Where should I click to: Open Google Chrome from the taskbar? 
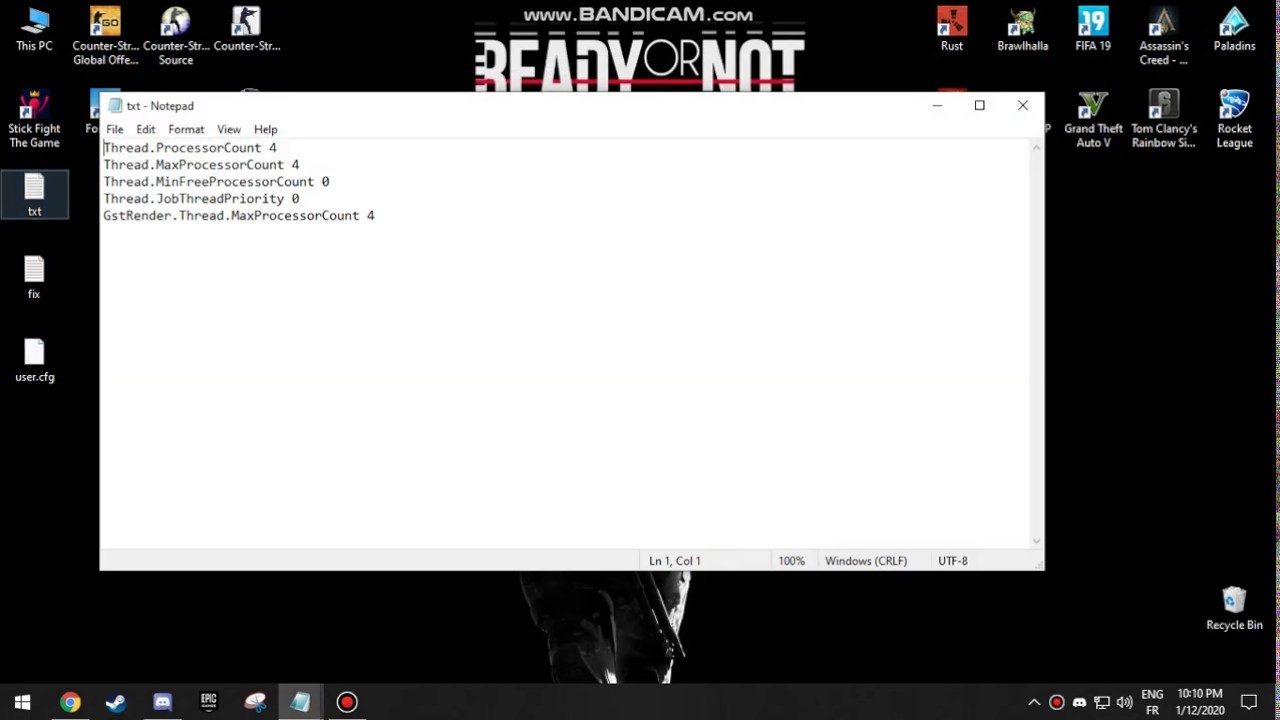[x=69, y=702]
